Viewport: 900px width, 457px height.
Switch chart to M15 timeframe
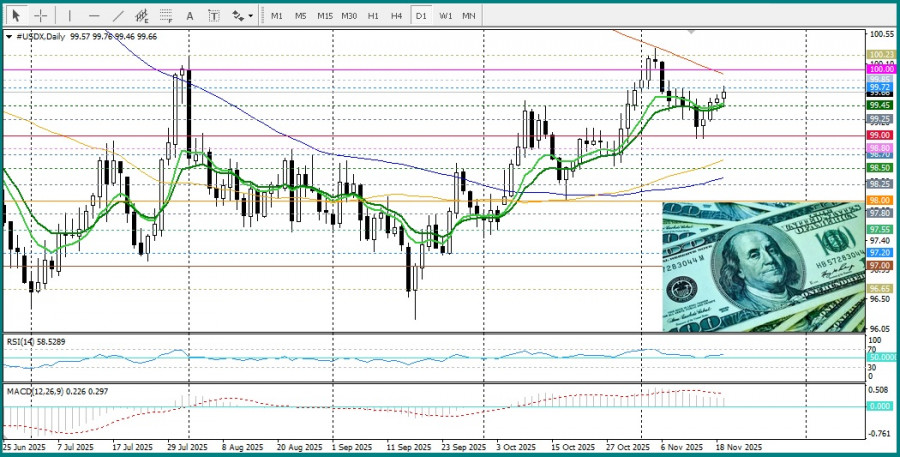click(x=325, y=16)
